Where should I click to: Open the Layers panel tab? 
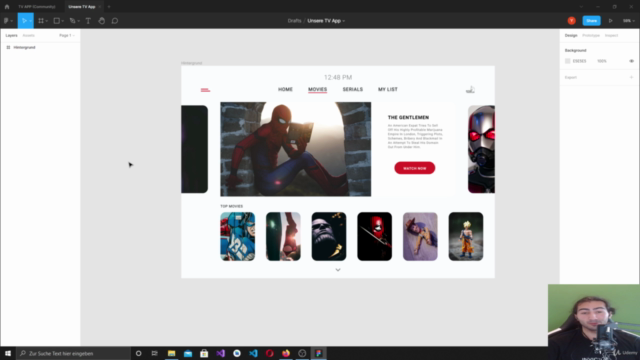click(11, 36)
